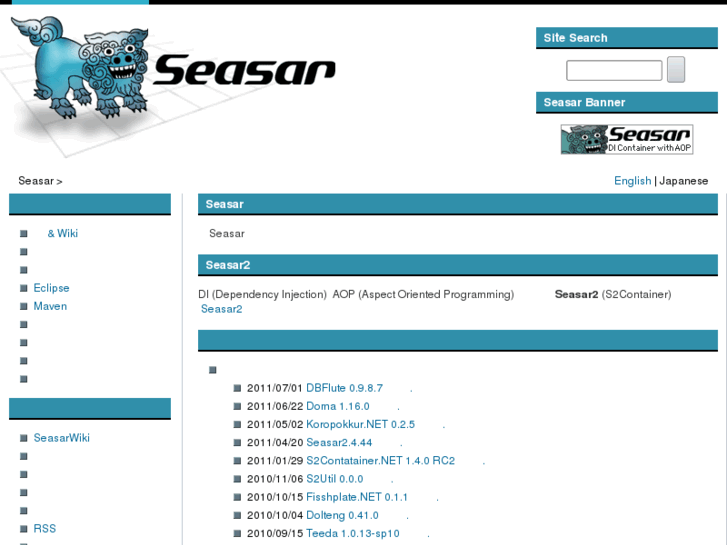Open Doma 1.16.0 release link

point(338,406)
